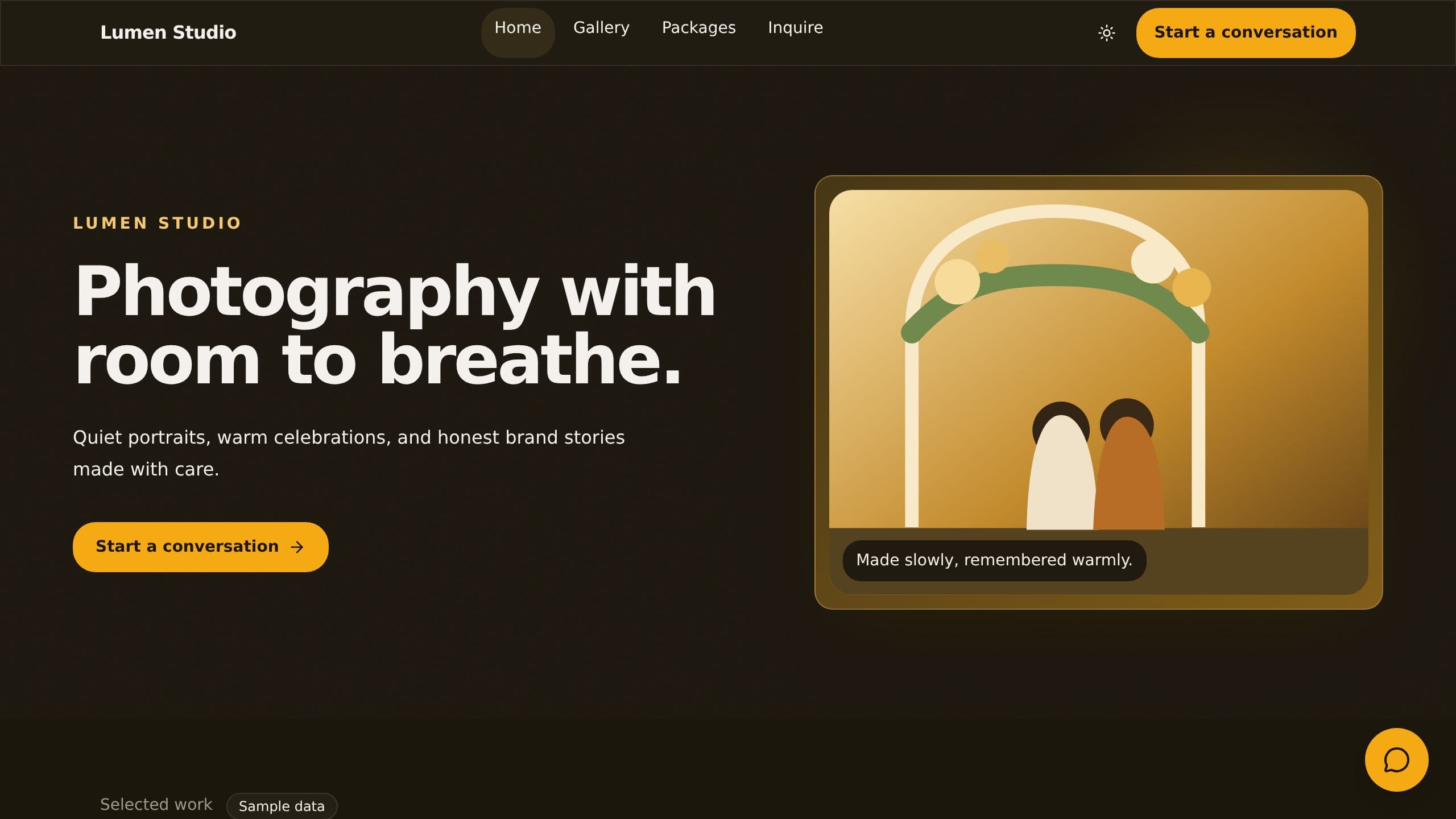The width and height of the screenshot is (1456, 819).
Task: Open the Gallery page
Action: click(x=601, y=28)
